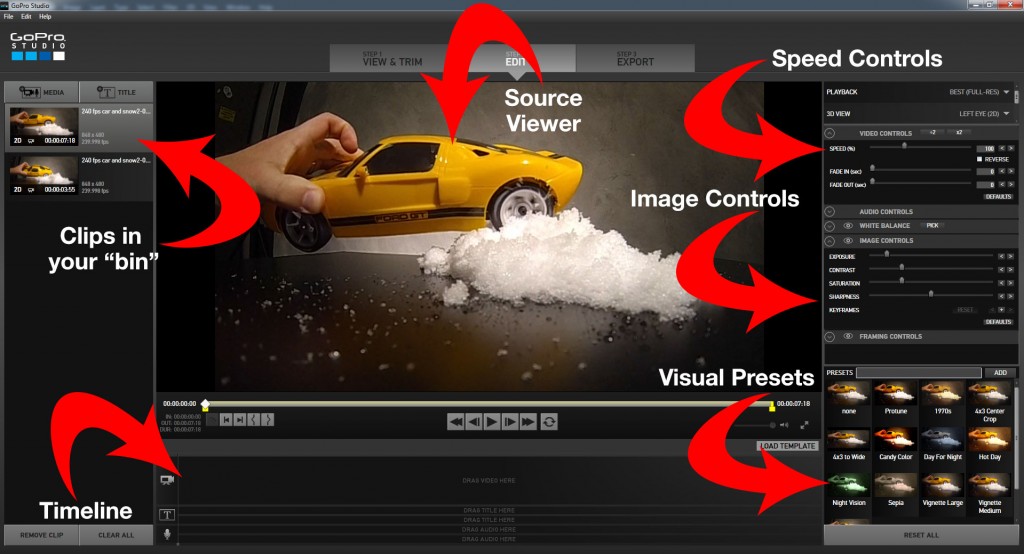Toggle Image Controls eye visibility icon
Screen dimensions: 1024x554
point(846,241)
